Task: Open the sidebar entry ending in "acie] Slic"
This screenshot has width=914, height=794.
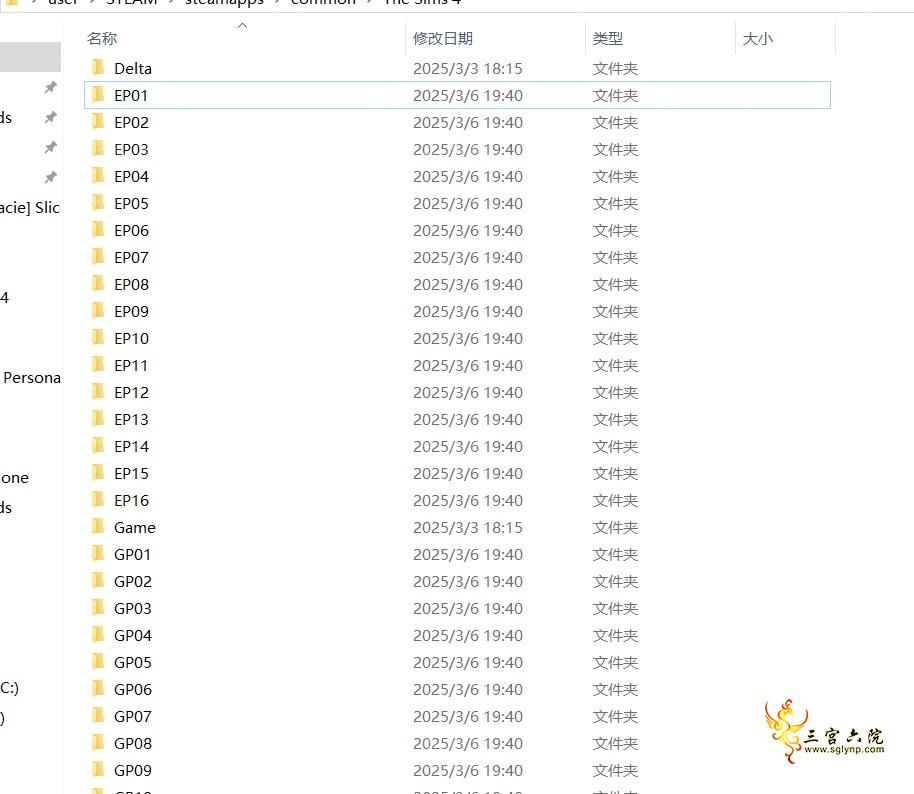Action: pos(30,208)
